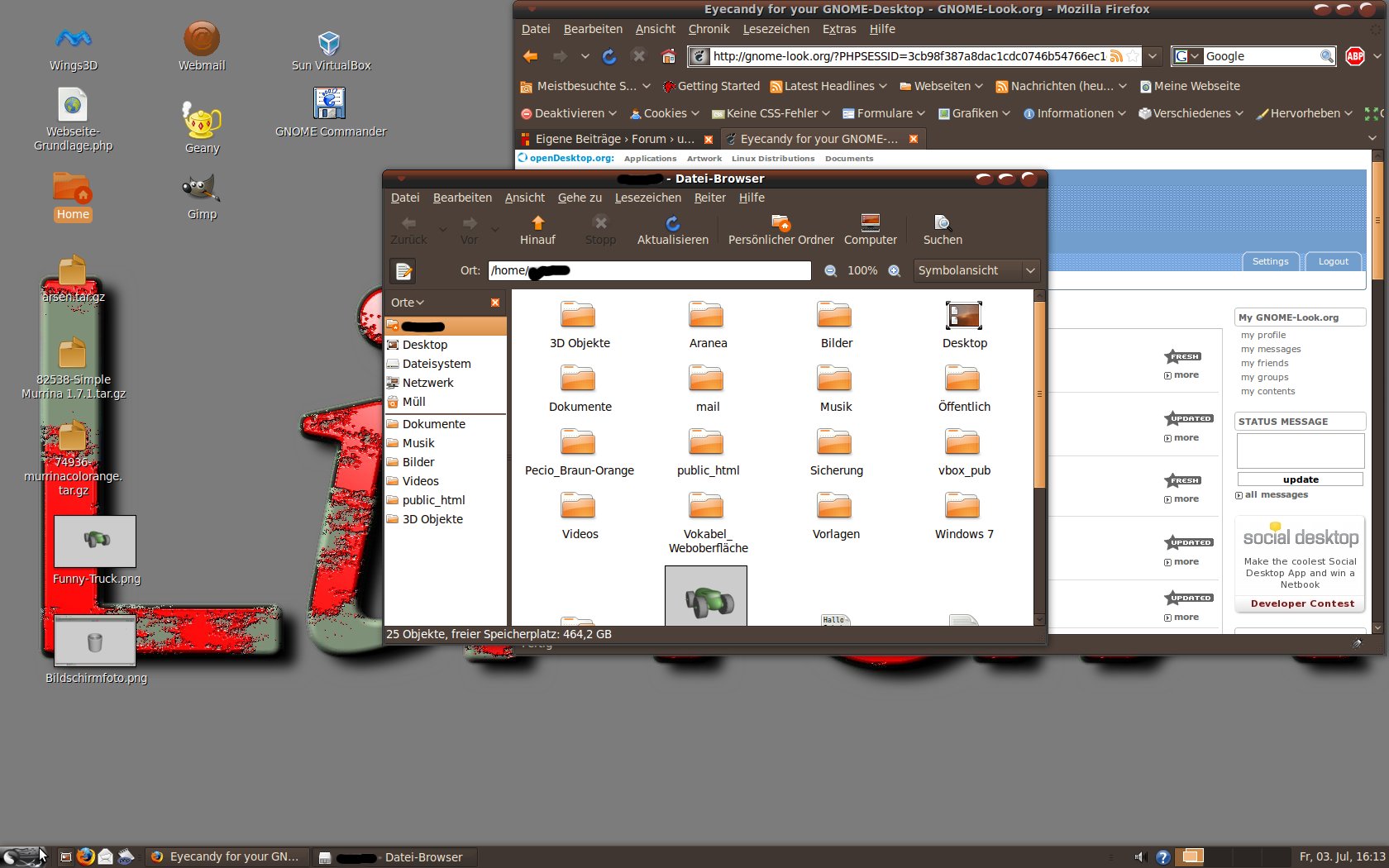This screenshot has width=1389, height=868.
Task: Close the Orte side pane
Action: (495, 303)
